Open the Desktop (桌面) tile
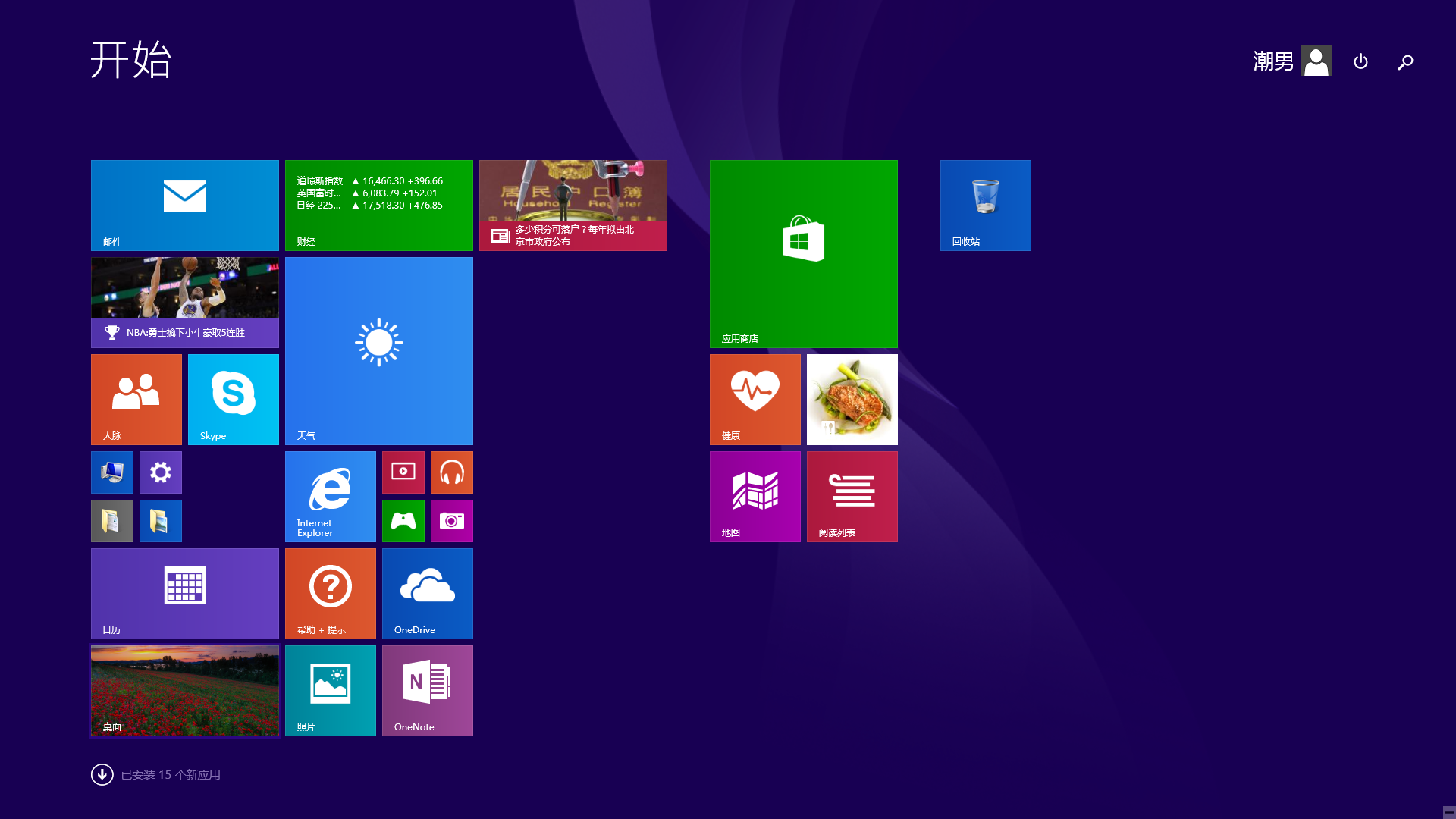This screenshot has height=819, width=1456. [185, 691]
